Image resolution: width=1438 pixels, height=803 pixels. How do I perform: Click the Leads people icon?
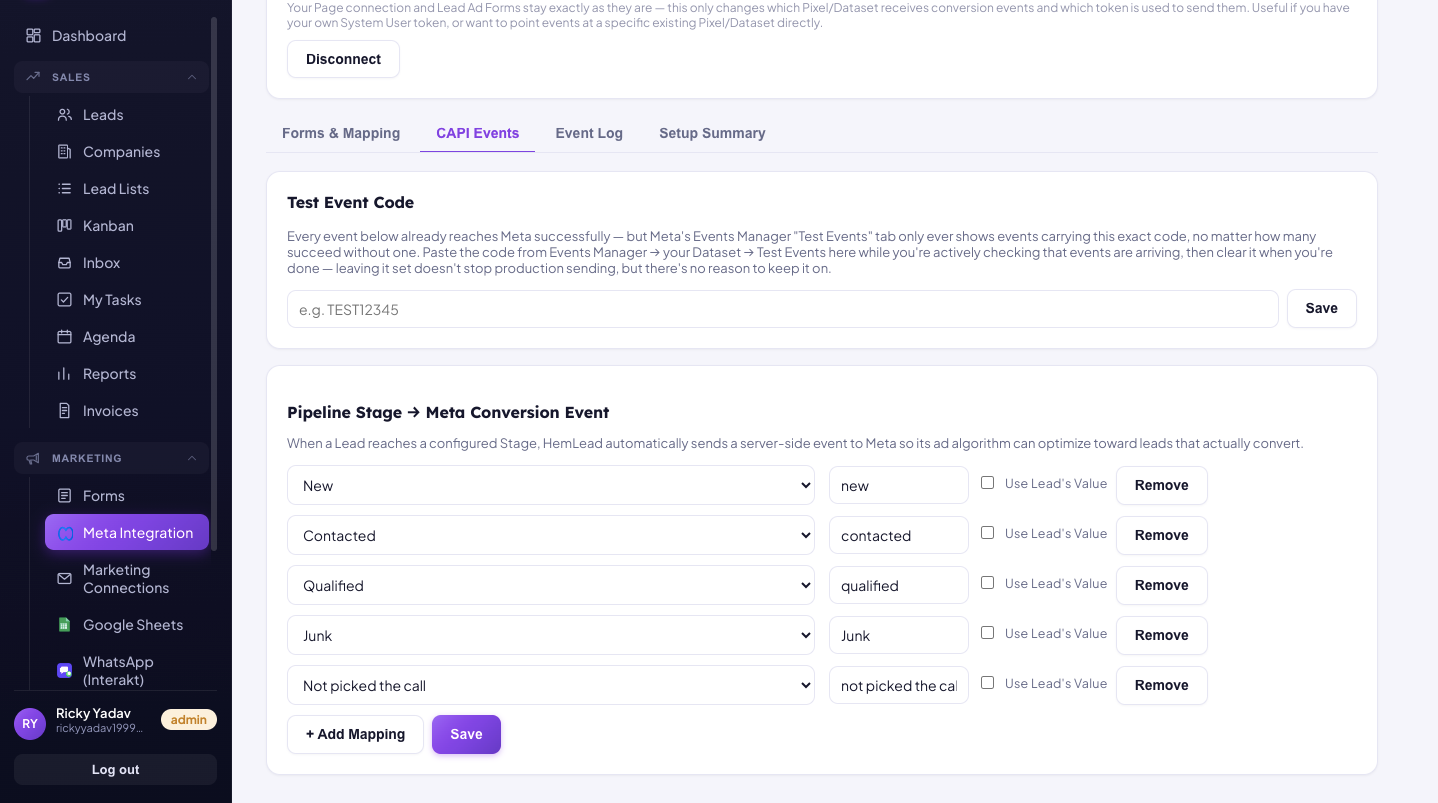65,115
